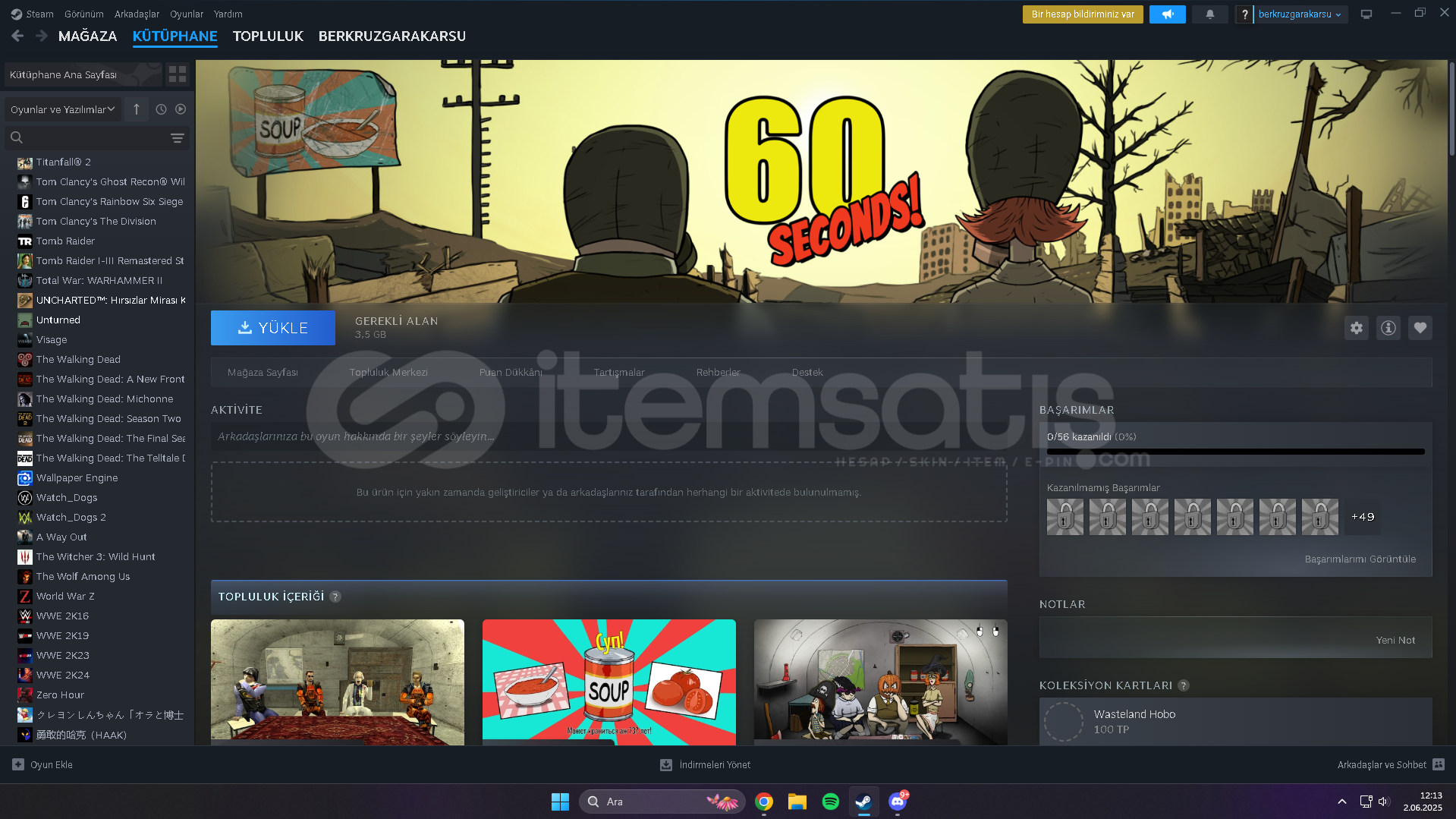
Task: Open Discord from the taskbar
Action: coord(898,802)
